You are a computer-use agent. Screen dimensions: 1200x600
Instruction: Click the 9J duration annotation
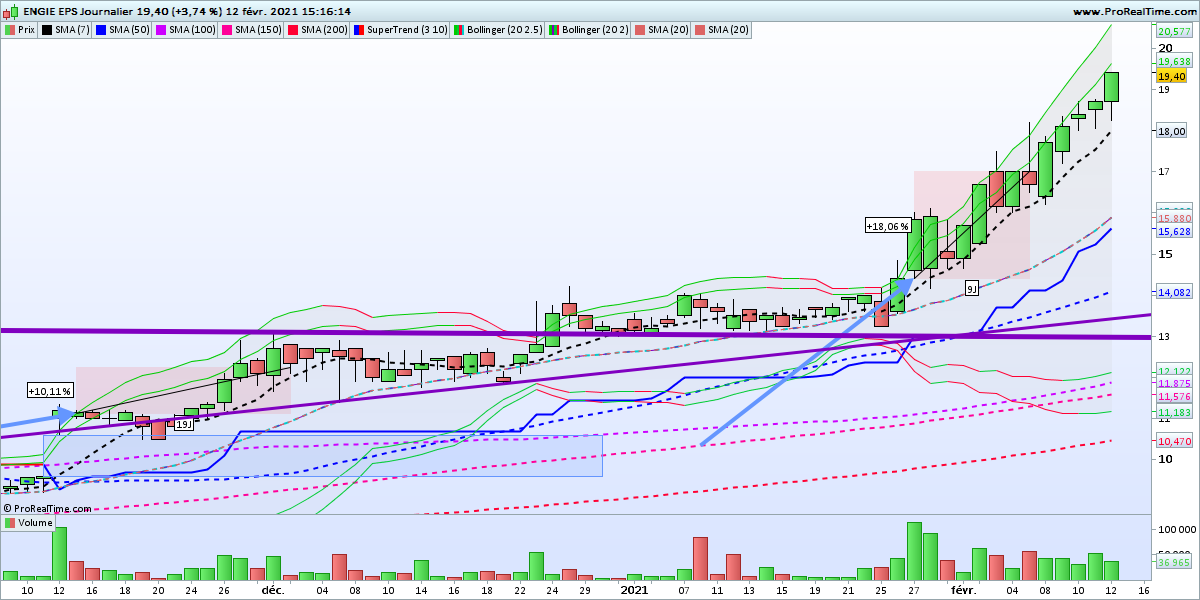(972, 288)
